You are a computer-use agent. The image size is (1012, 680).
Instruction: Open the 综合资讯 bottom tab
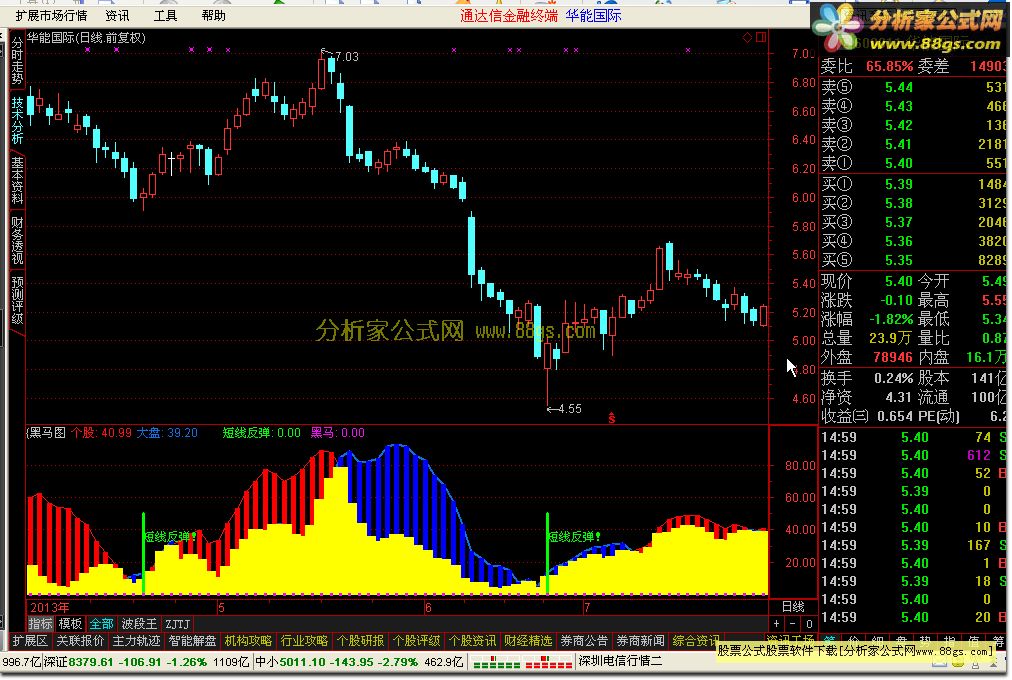(x=696, y=641)
